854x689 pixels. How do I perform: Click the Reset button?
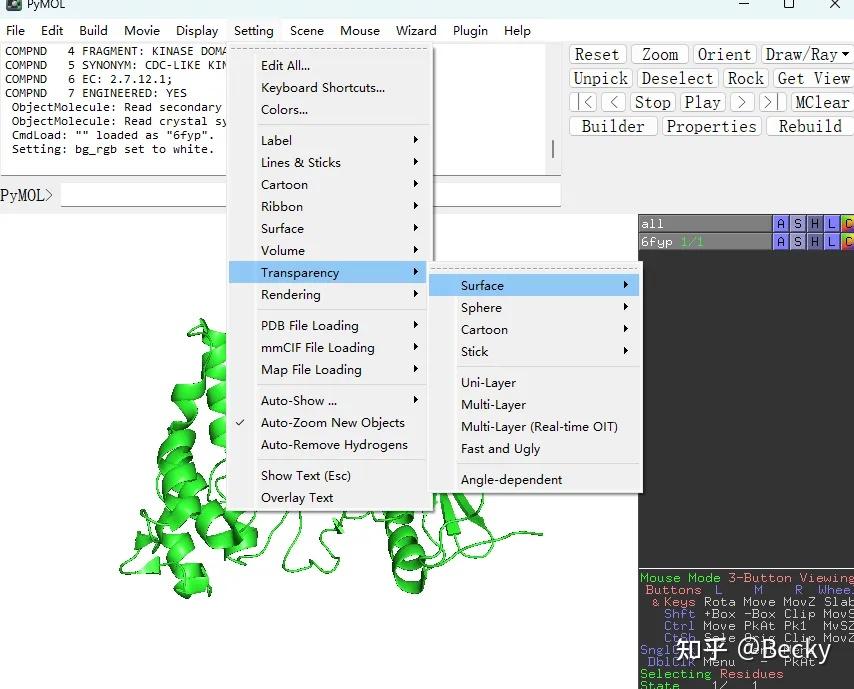(x=597, y=54)
